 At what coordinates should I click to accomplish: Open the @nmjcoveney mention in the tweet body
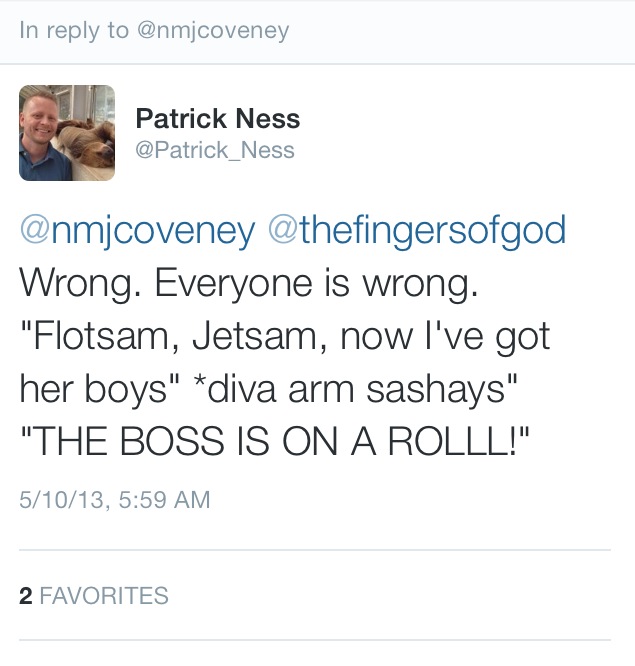point(137,231)
